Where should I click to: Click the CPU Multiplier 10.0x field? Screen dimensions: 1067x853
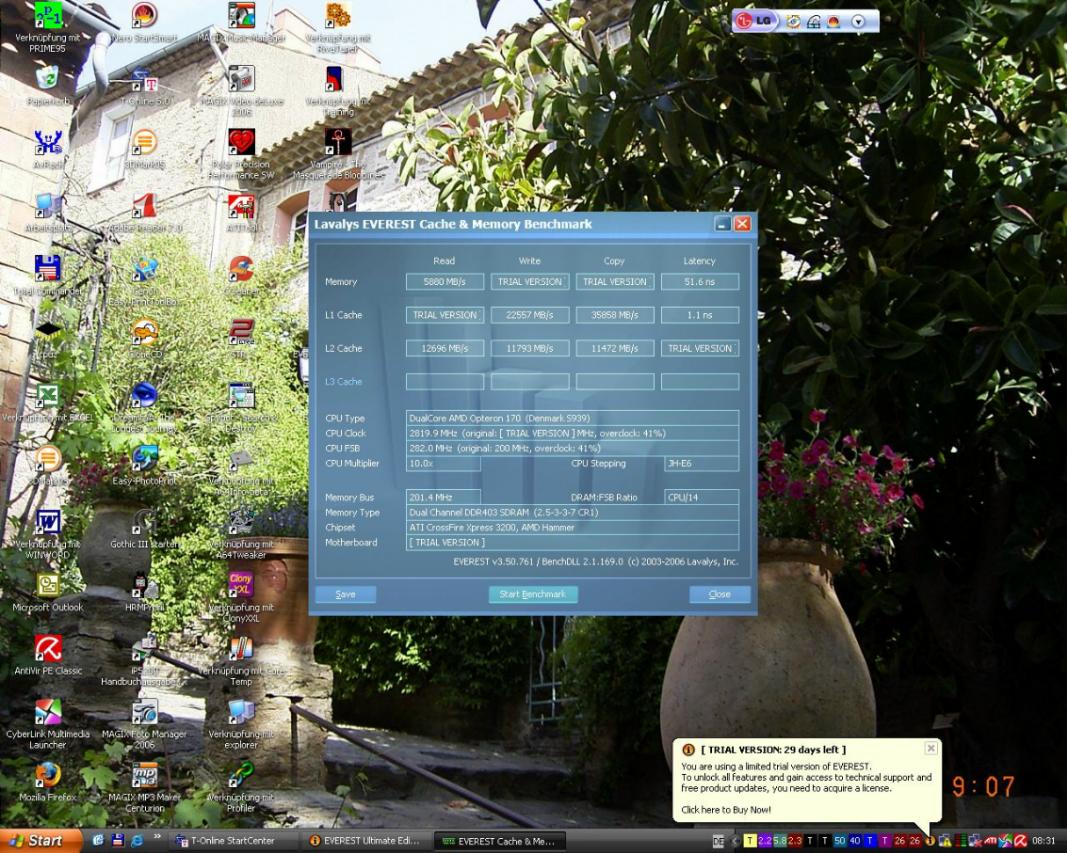coord(443,463)
